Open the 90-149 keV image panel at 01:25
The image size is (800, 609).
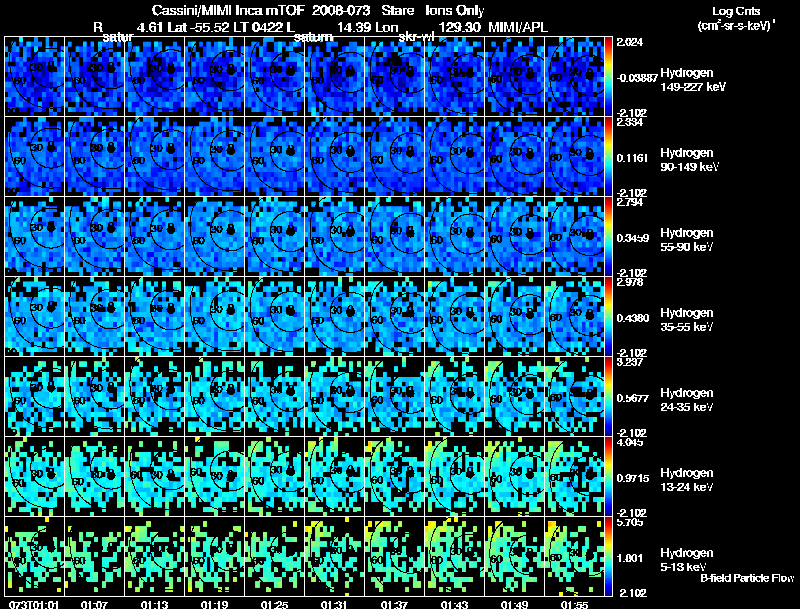tap(274, 156)
